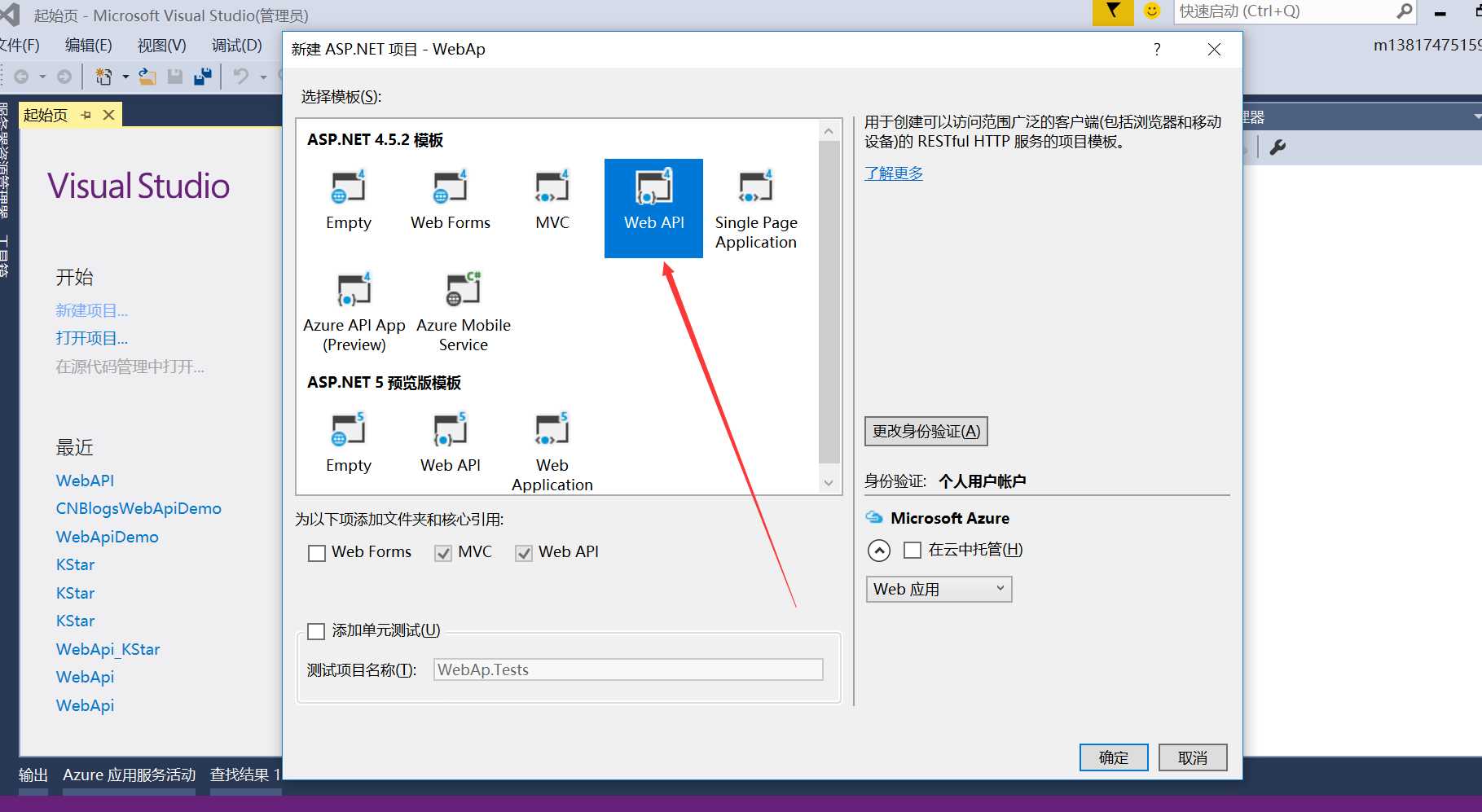Click the help question mark in dialog
The width and height of the screenshot is (1482, 812).
tap(1157, 49)
